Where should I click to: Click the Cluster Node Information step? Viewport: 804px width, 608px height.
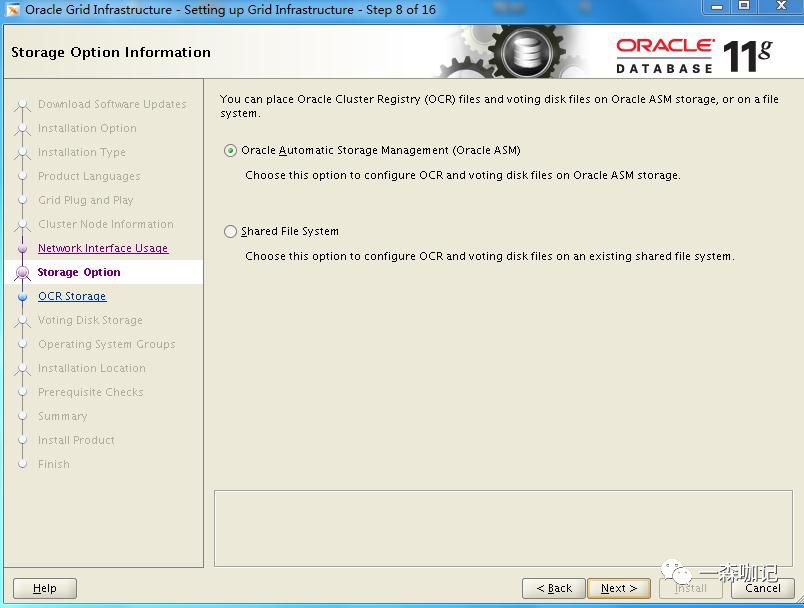click(x=106, y=224)
